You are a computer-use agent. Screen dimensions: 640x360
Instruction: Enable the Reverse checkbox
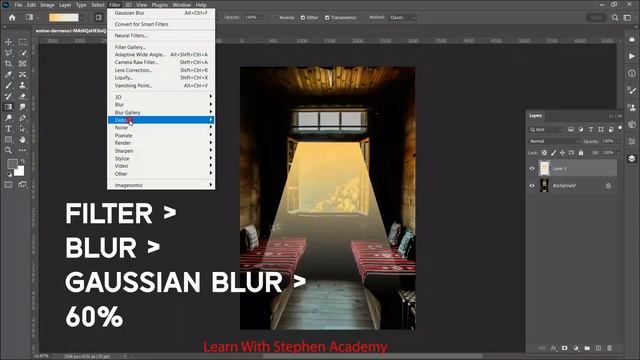coord(276,18)
